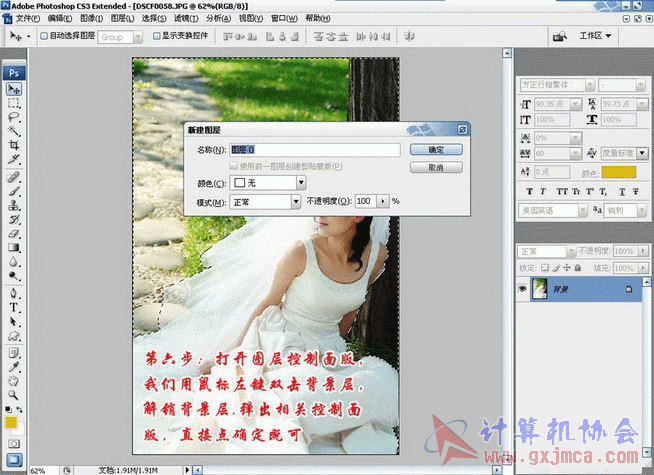Viewport: 654px width, 475px height.
Task: Select the History Brush tool
Action: tap(14, 219)
